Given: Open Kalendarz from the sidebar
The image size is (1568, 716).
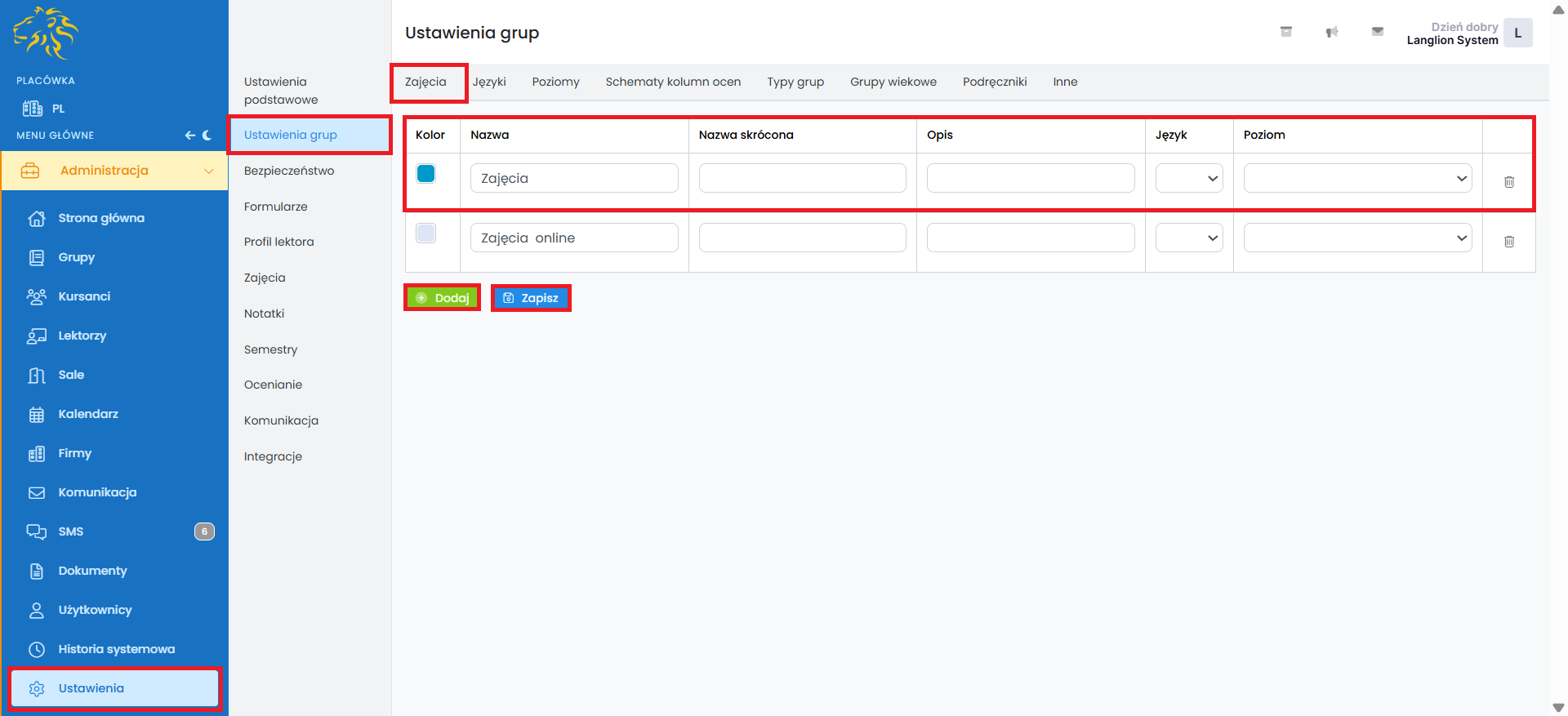Looking at the screenshot, I should pos(88,414).
